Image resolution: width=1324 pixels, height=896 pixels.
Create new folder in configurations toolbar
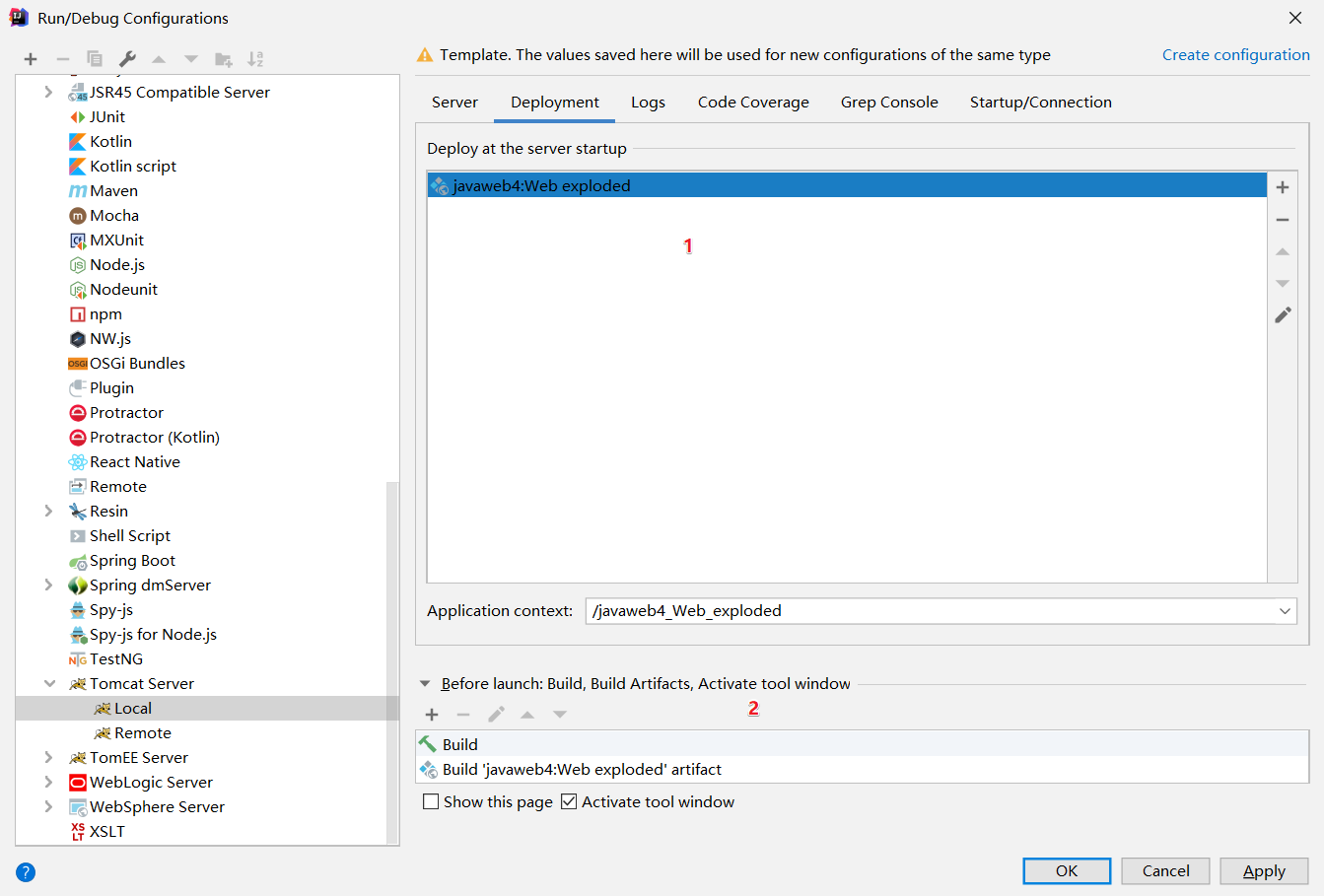224,59
